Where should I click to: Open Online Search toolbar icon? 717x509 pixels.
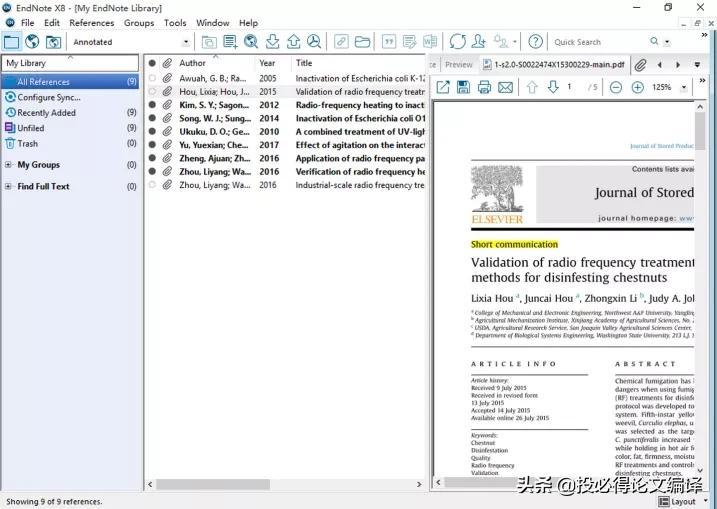tap(251, 42)
